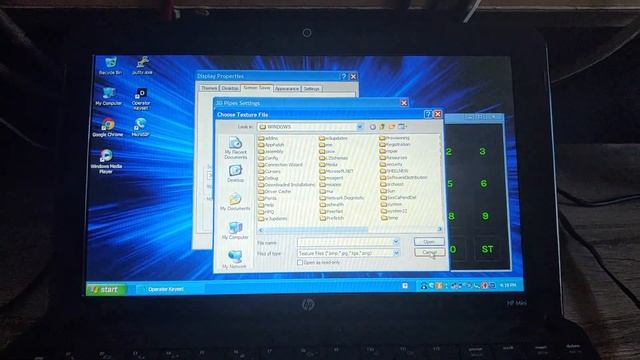Click the ST key in Operator Keyset window
The height and width of the screenshot is (360, 640).
pyautogui.click(x=487, y=249)
